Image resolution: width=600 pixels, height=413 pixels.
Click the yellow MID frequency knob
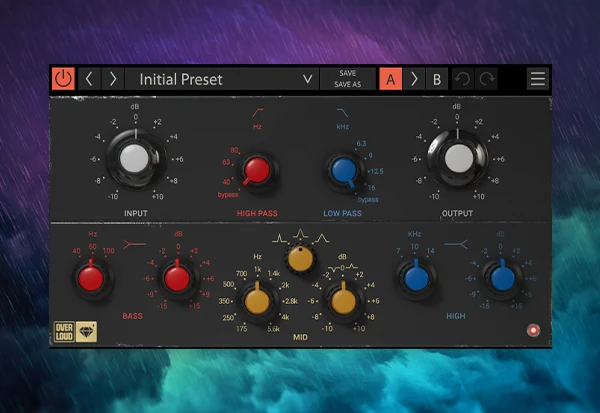[x=257, y=301]
